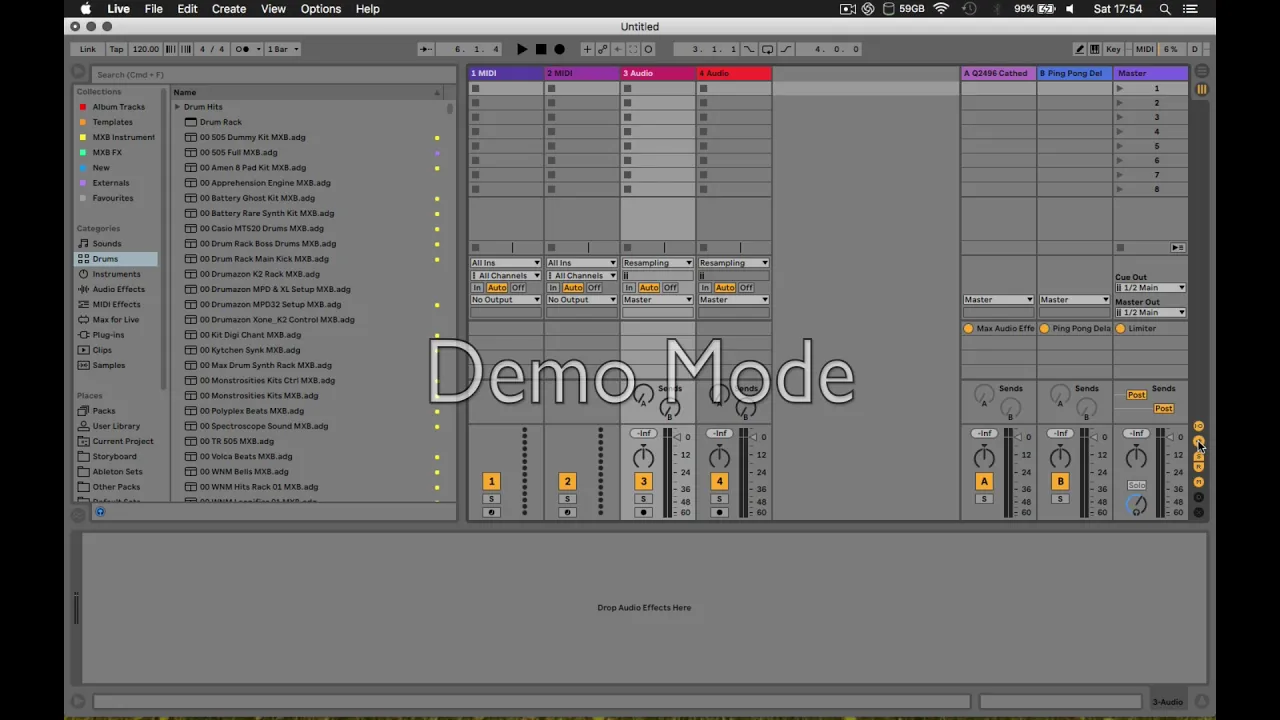
Task: Click Stop All Clips button
Action: (x=1120, y=248)
